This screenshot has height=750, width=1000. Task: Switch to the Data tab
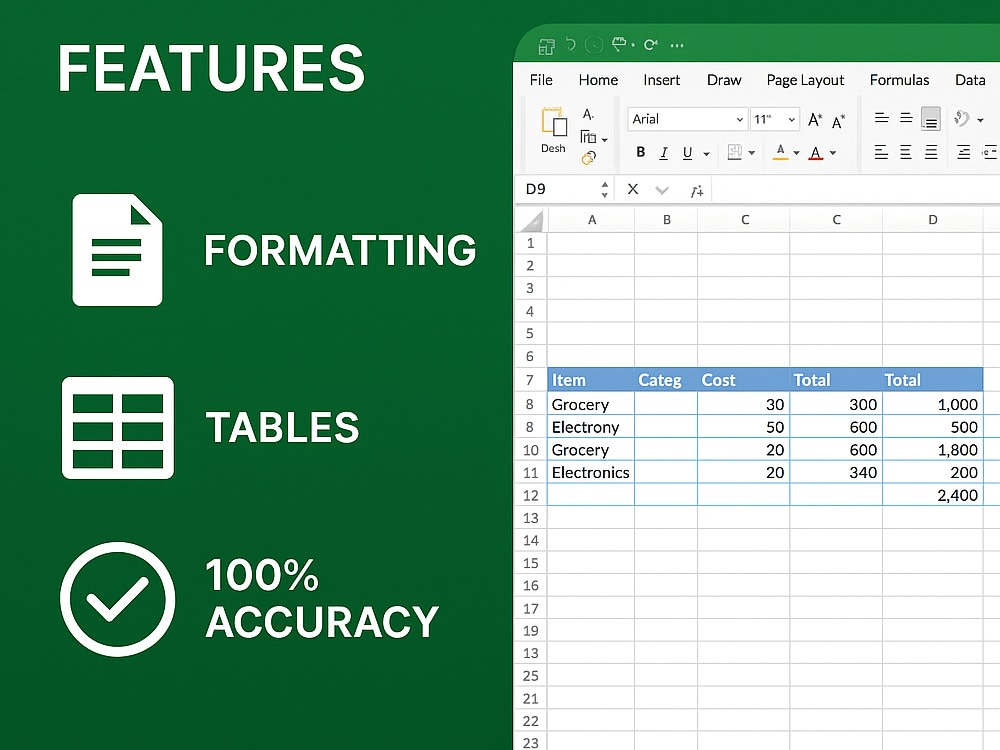click(x=970, y=80)
